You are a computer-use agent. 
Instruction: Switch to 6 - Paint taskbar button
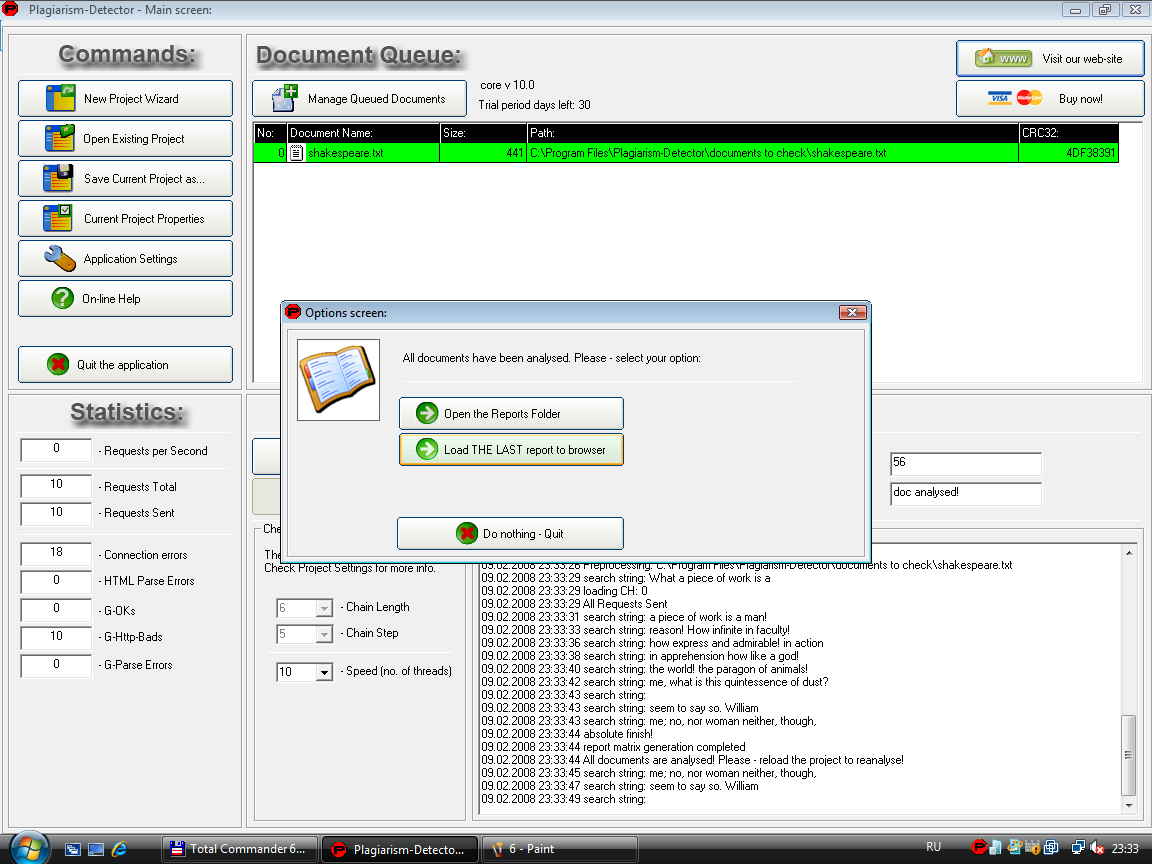point(559,849)
